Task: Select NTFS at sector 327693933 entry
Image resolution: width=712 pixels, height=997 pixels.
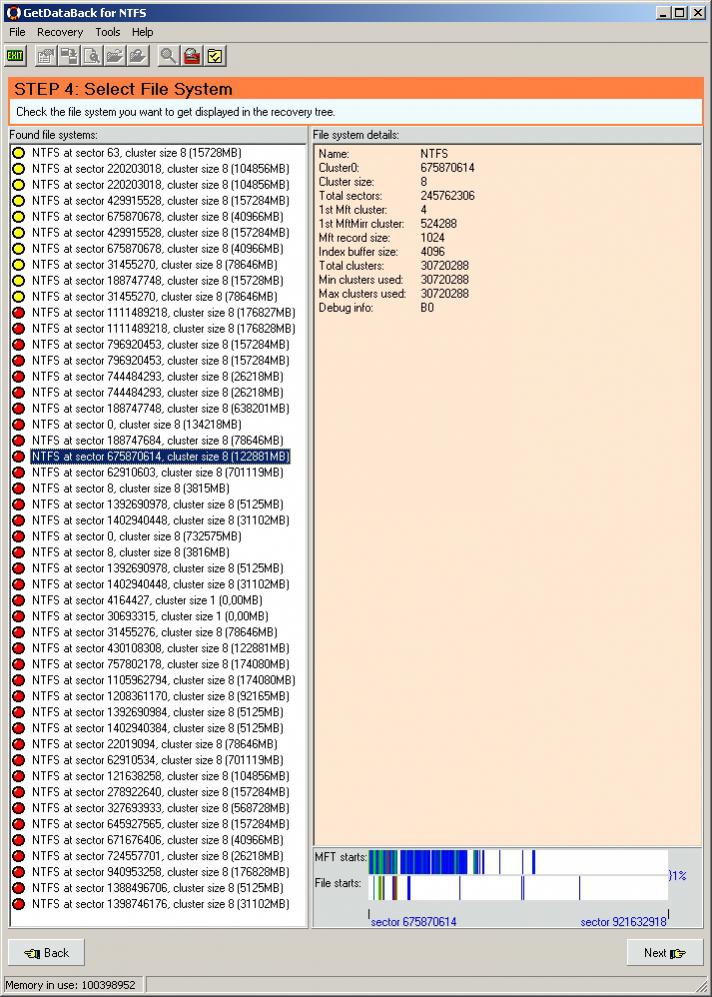Action: click(x=160, y=808)
